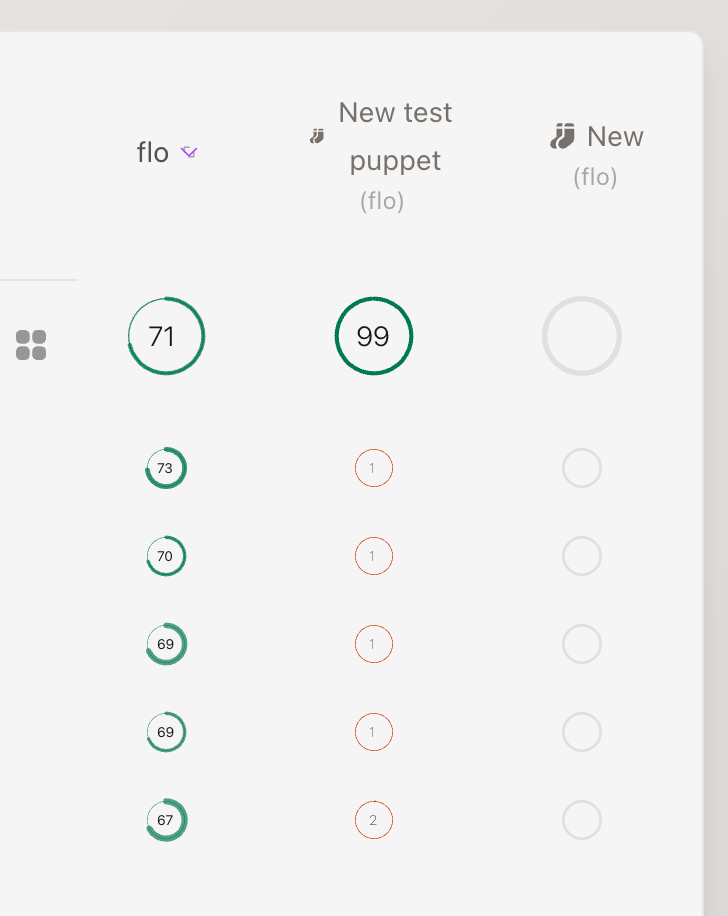Click the (flo) label under New test puppet
Screen dimensions: 728x916
click(382, 201)
